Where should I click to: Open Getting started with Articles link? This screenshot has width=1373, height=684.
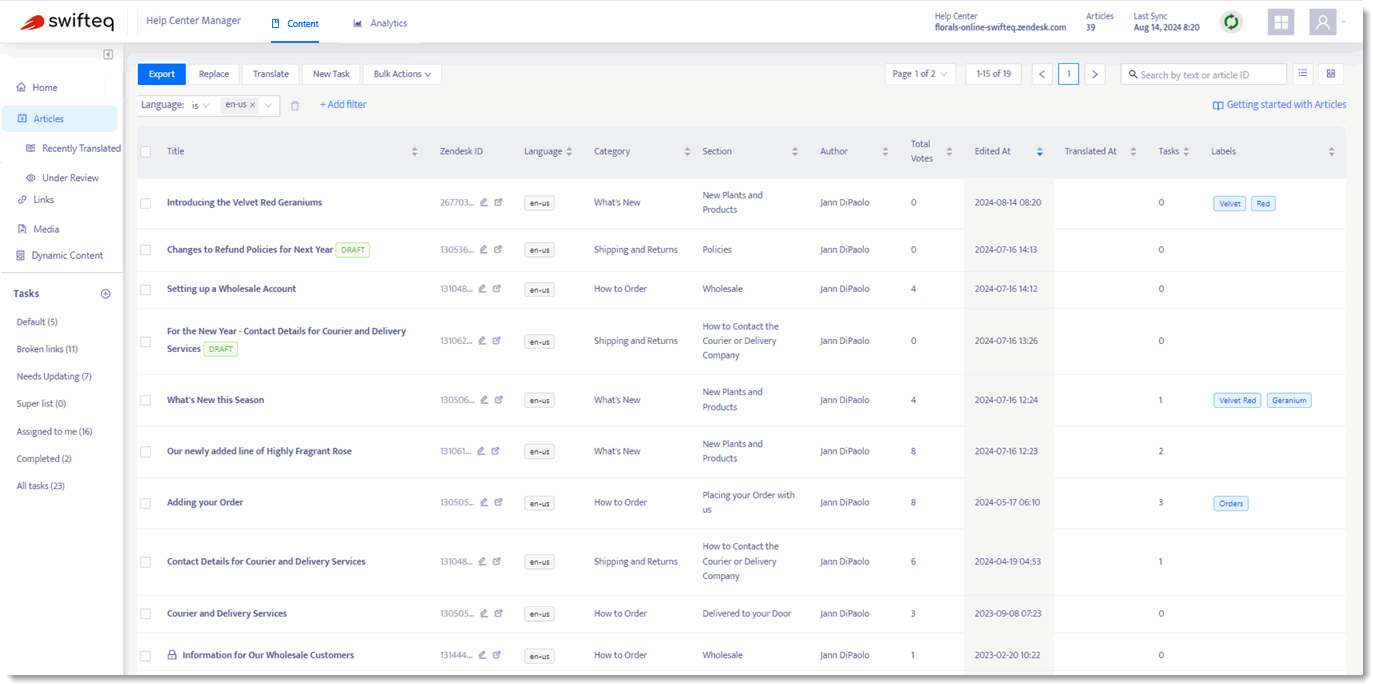pos(1279,104)
